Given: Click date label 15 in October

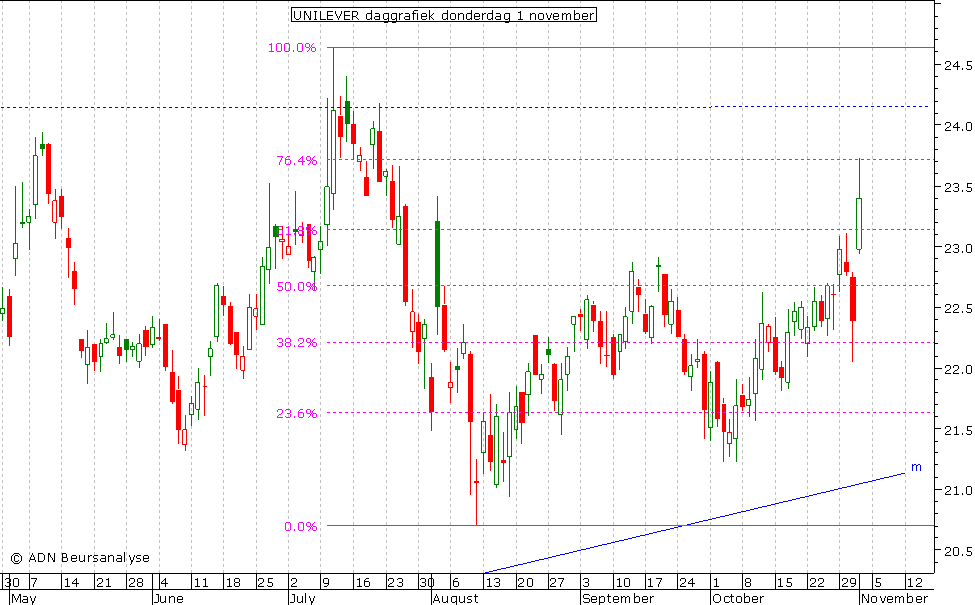Looking at the screenshot, I should coord(785,583).
